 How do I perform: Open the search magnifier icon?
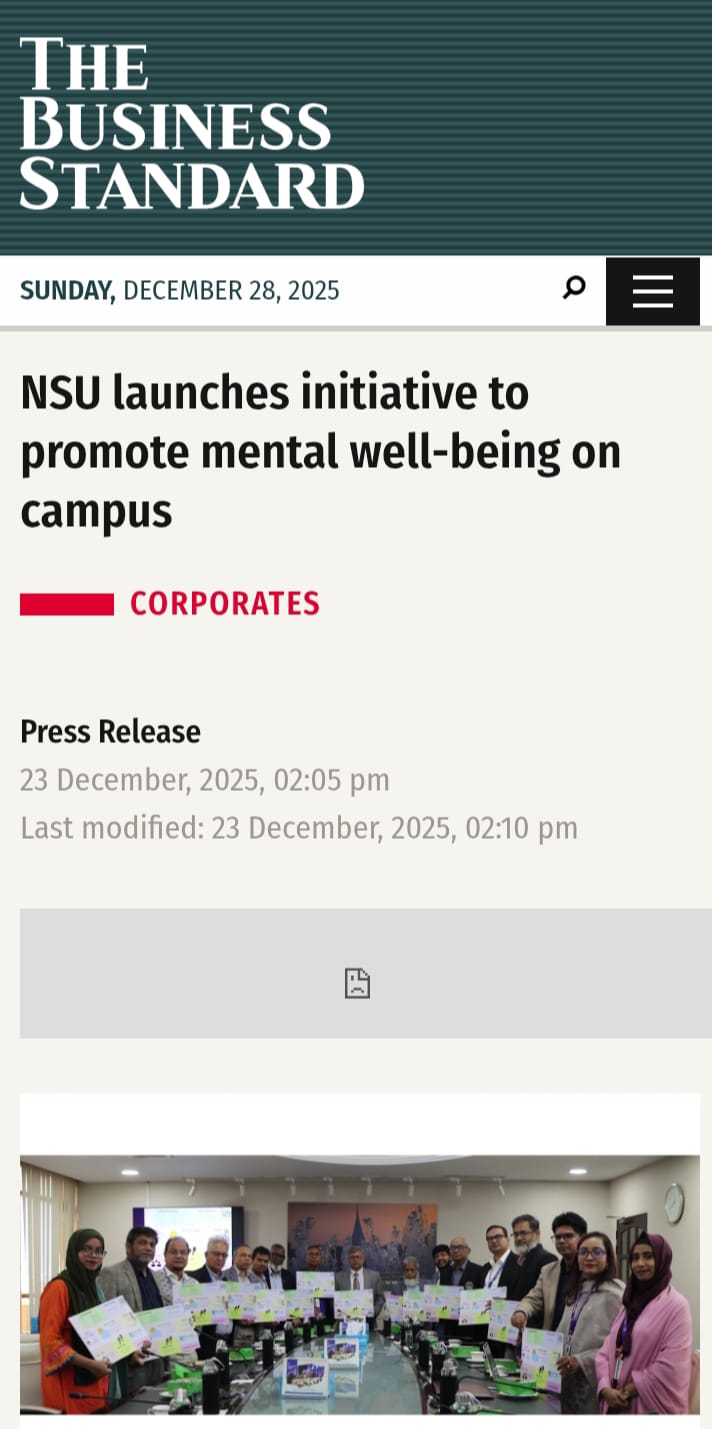coord(574,289)
